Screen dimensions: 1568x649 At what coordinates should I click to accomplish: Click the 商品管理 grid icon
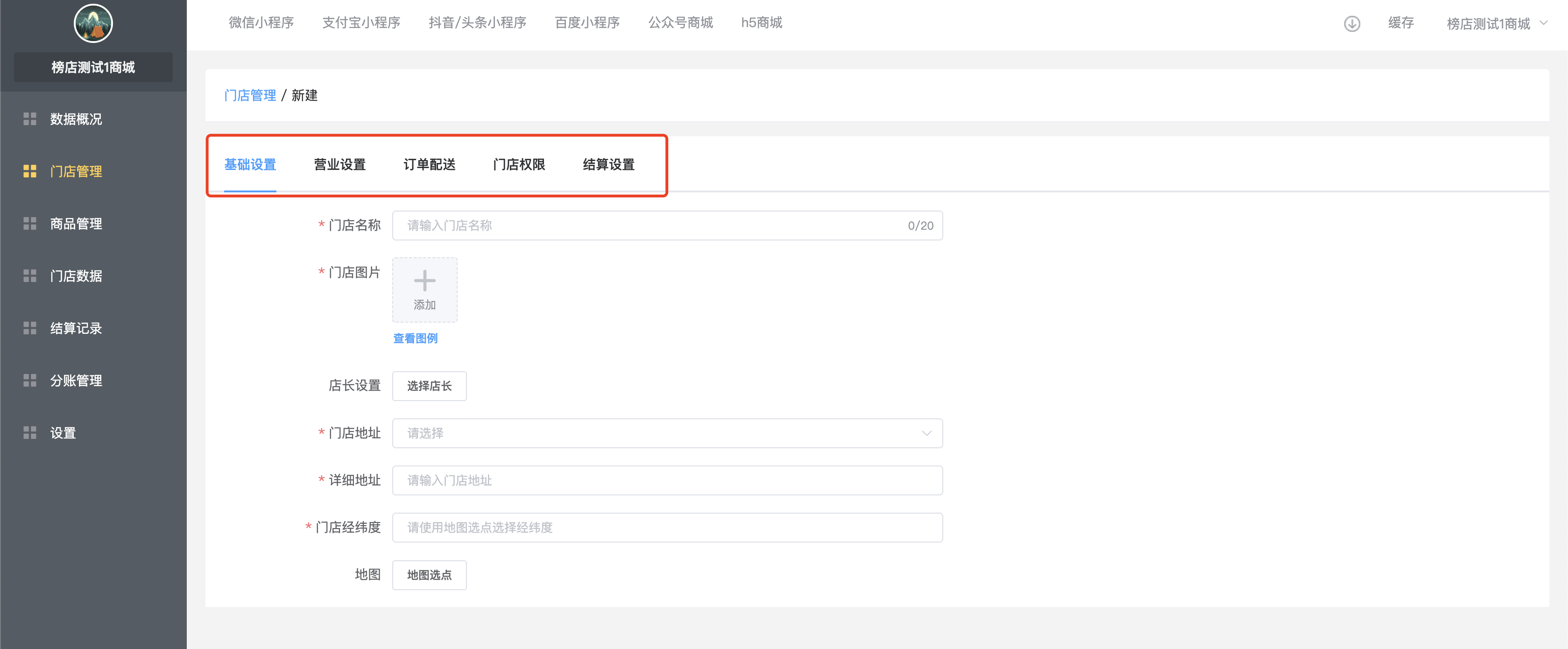tap(30, 224)
